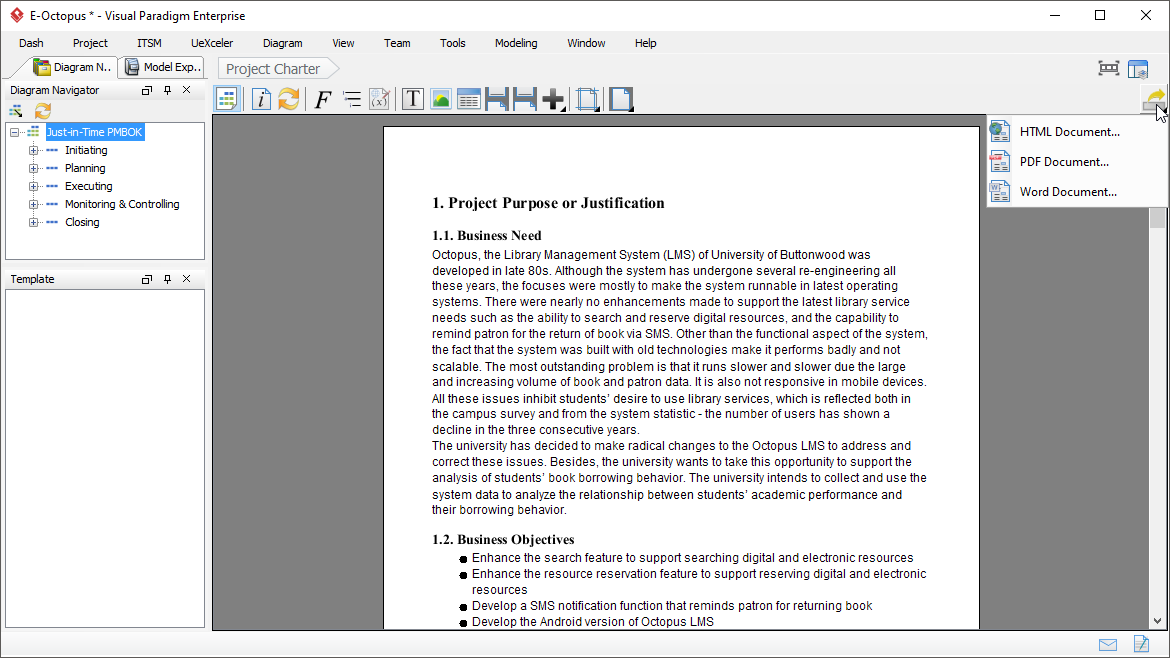Image resolution: width=1170 pixels, height=658 pixels.
Task: Select the font style F icon
Action: 321,98
